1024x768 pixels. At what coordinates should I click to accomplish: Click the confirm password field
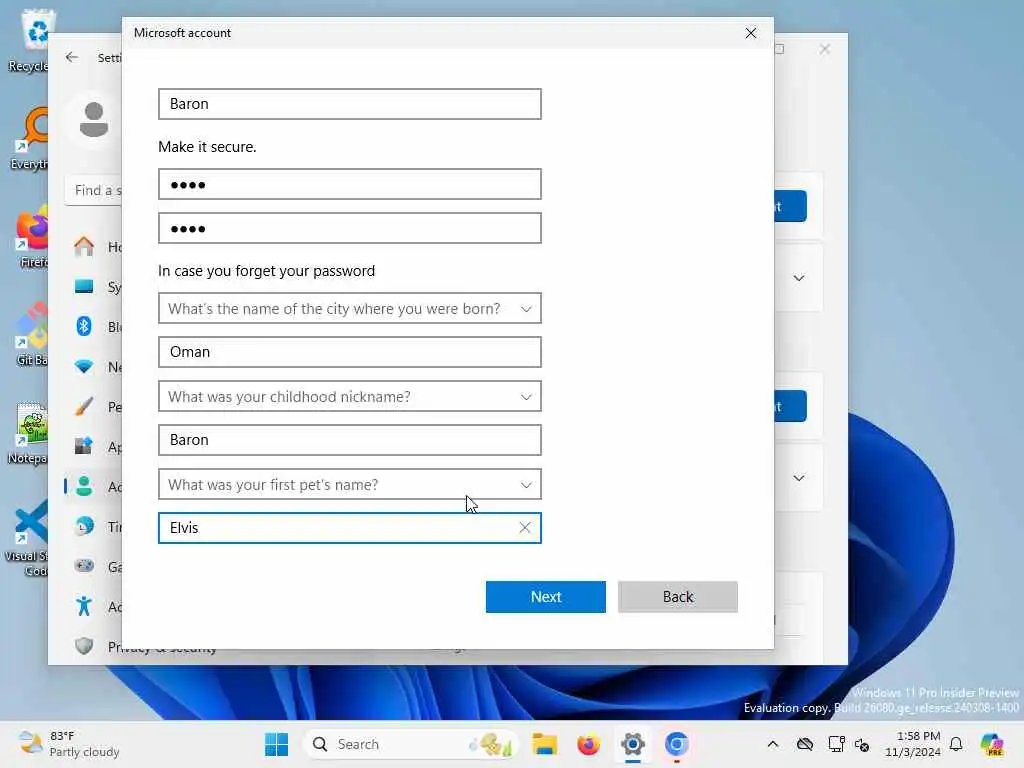pyautogui.click(x=349, y=228)
